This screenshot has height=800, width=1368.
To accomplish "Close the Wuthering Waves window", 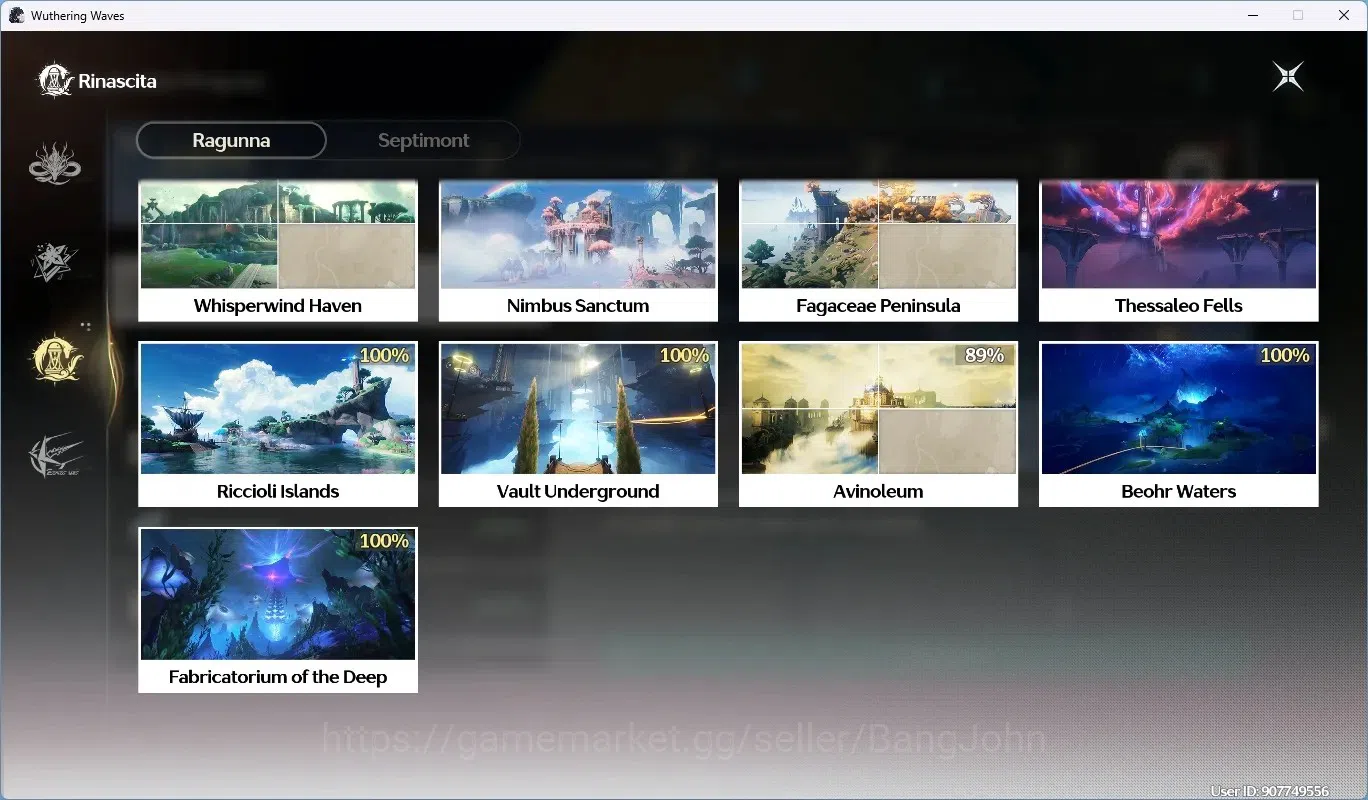I will [1344, 15].
